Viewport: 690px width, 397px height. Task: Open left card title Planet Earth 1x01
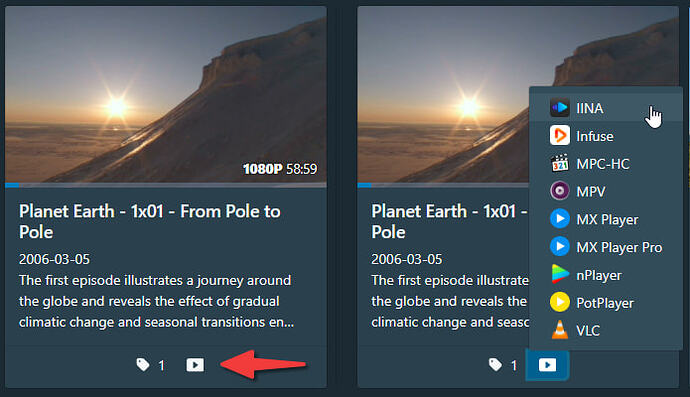click(150, 221)
